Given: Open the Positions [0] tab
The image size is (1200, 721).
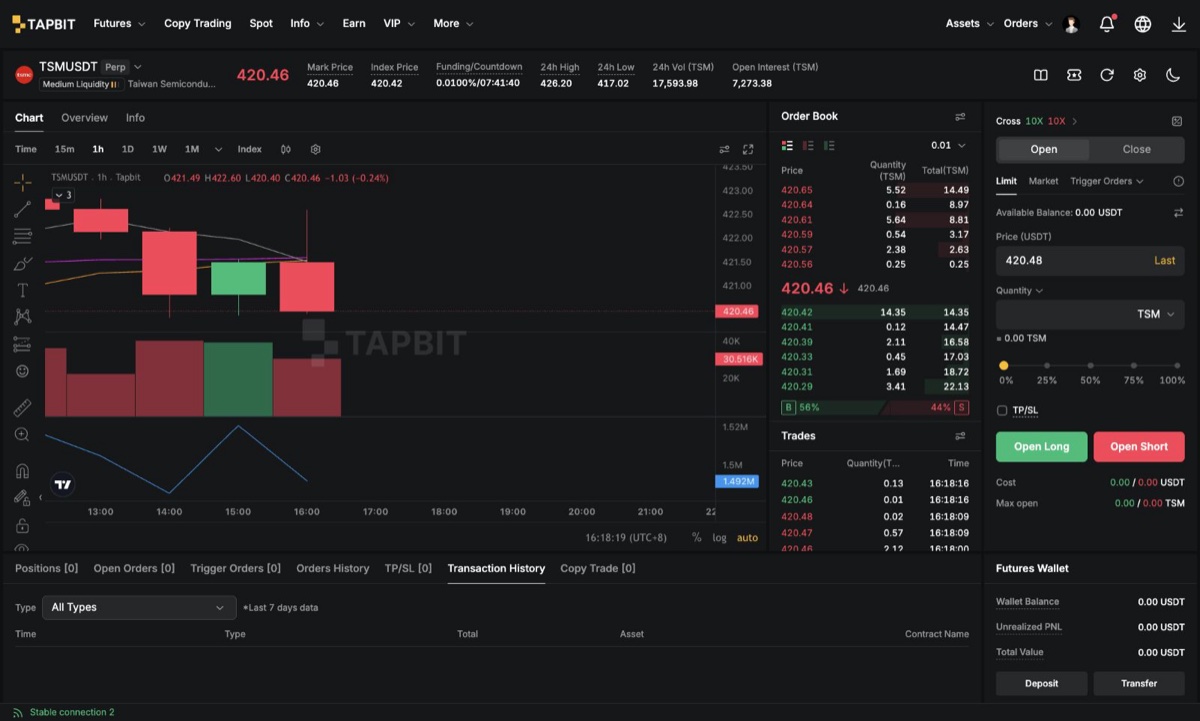Looking at the screenshot, I should 46,568.
